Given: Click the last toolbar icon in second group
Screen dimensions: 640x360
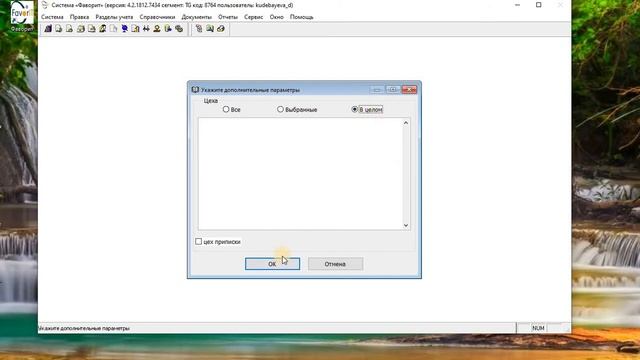Looking at the screenshot, I should 221,29.
